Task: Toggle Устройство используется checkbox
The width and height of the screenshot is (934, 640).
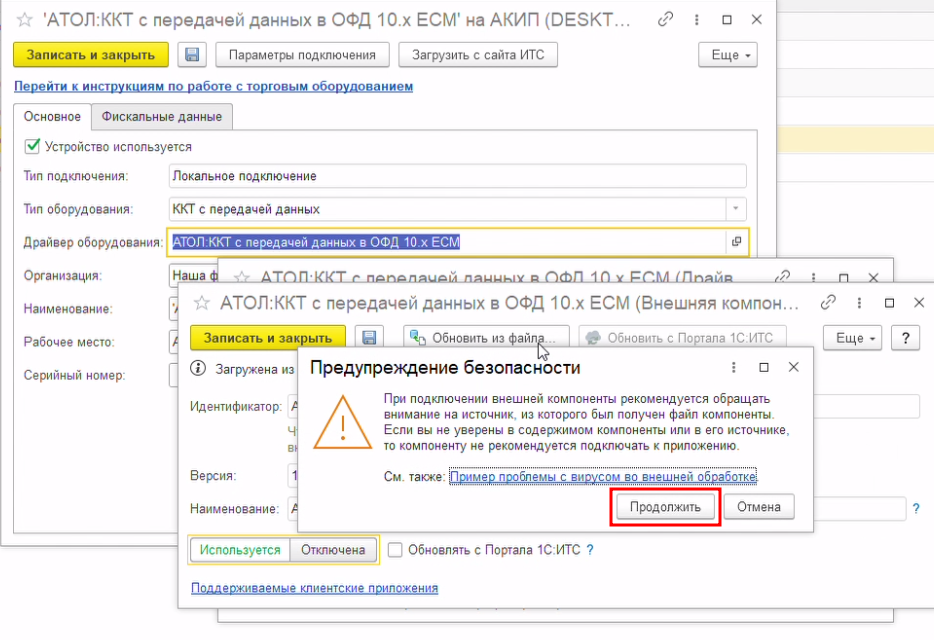Action: 32,146
